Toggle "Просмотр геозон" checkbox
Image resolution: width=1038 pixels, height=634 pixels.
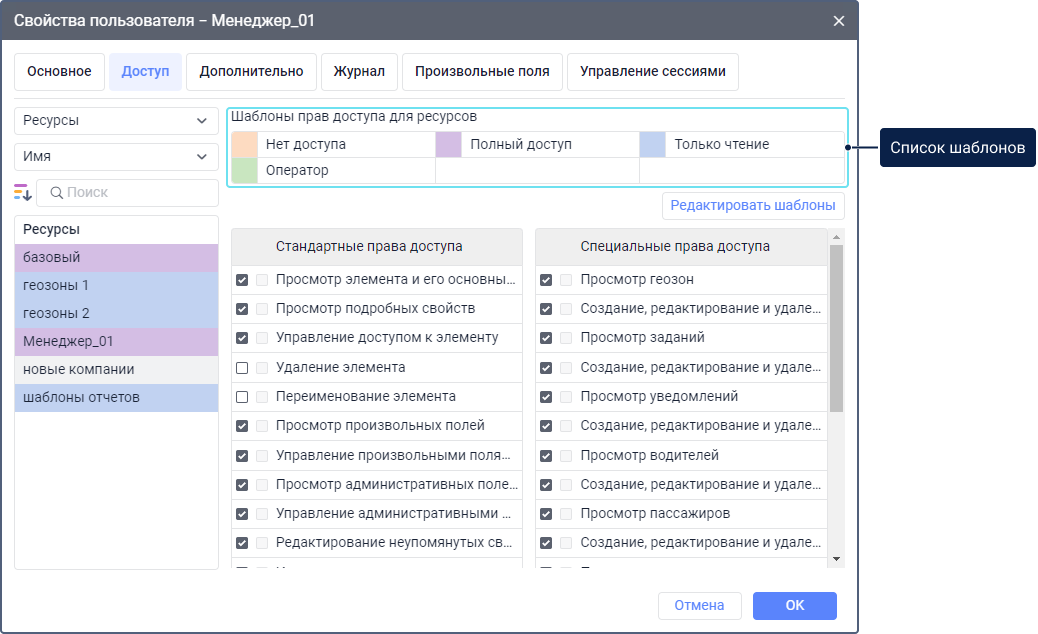click(546, 280)
